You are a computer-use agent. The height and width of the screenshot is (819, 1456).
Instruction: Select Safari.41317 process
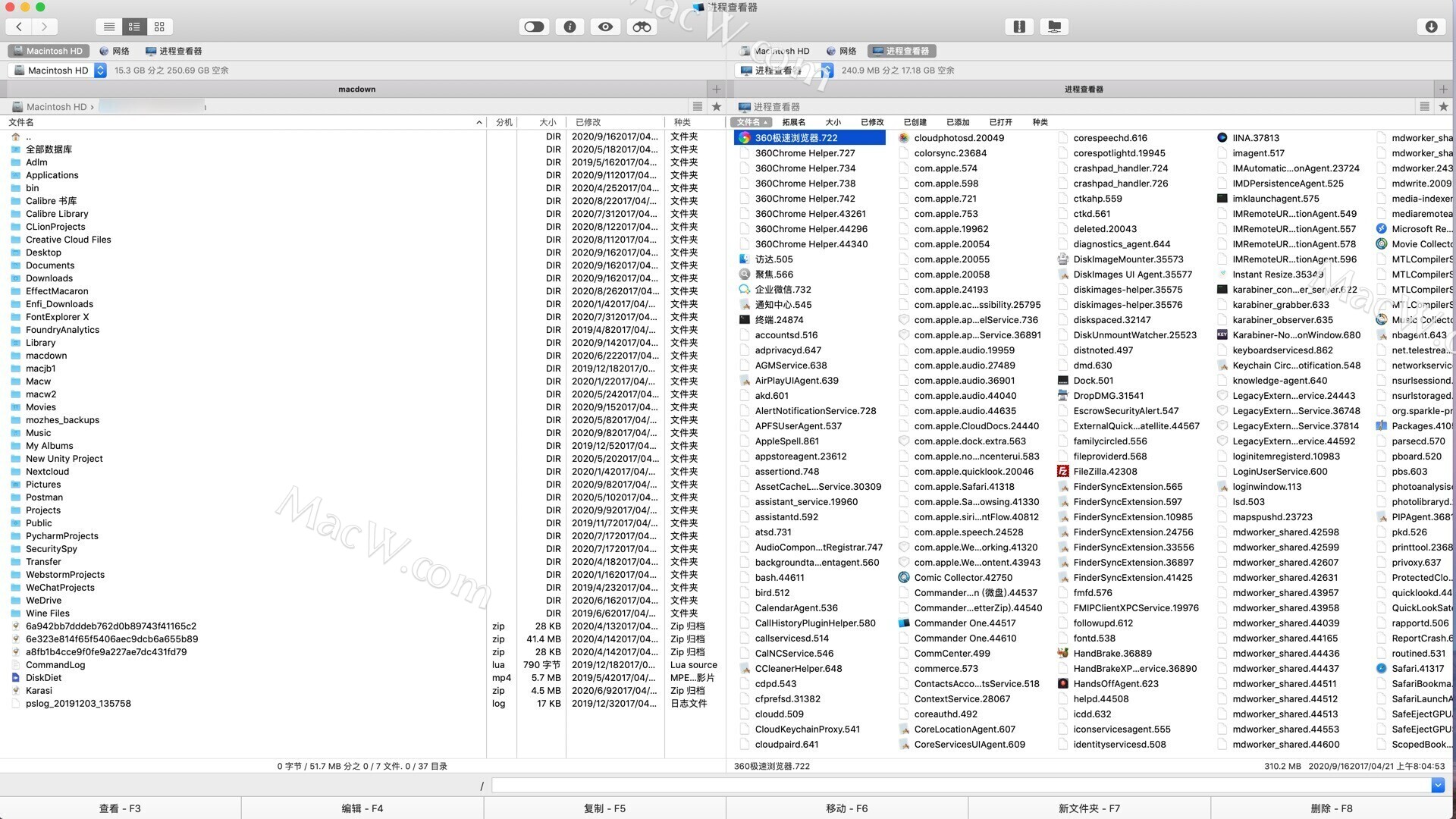tap(1410, 669)
